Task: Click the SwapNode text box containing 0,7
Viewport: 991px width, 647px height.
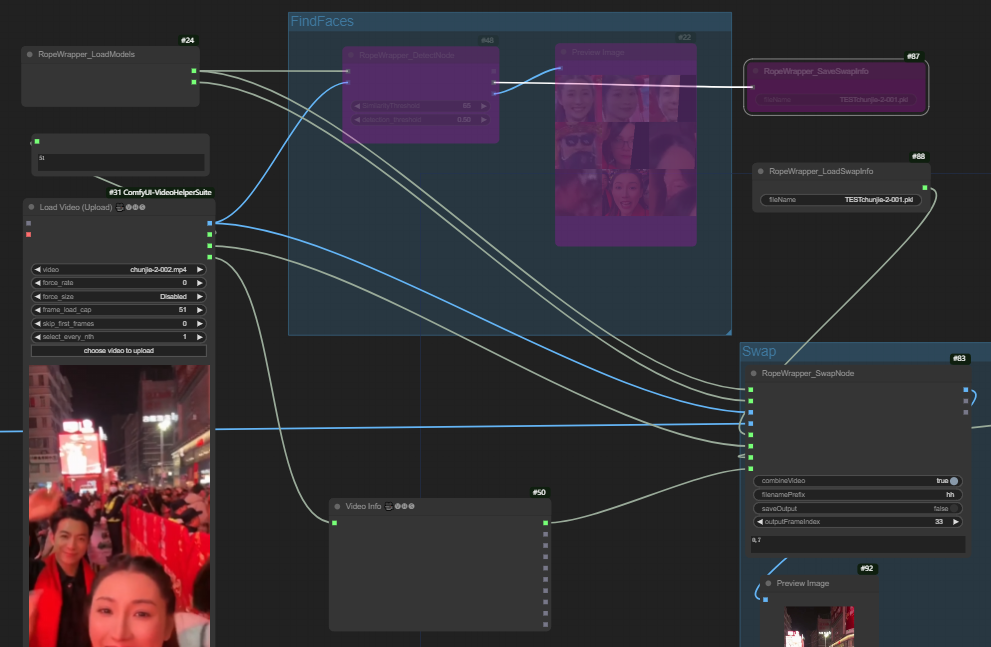Action: pyautogui.click(x=858, y=544)
